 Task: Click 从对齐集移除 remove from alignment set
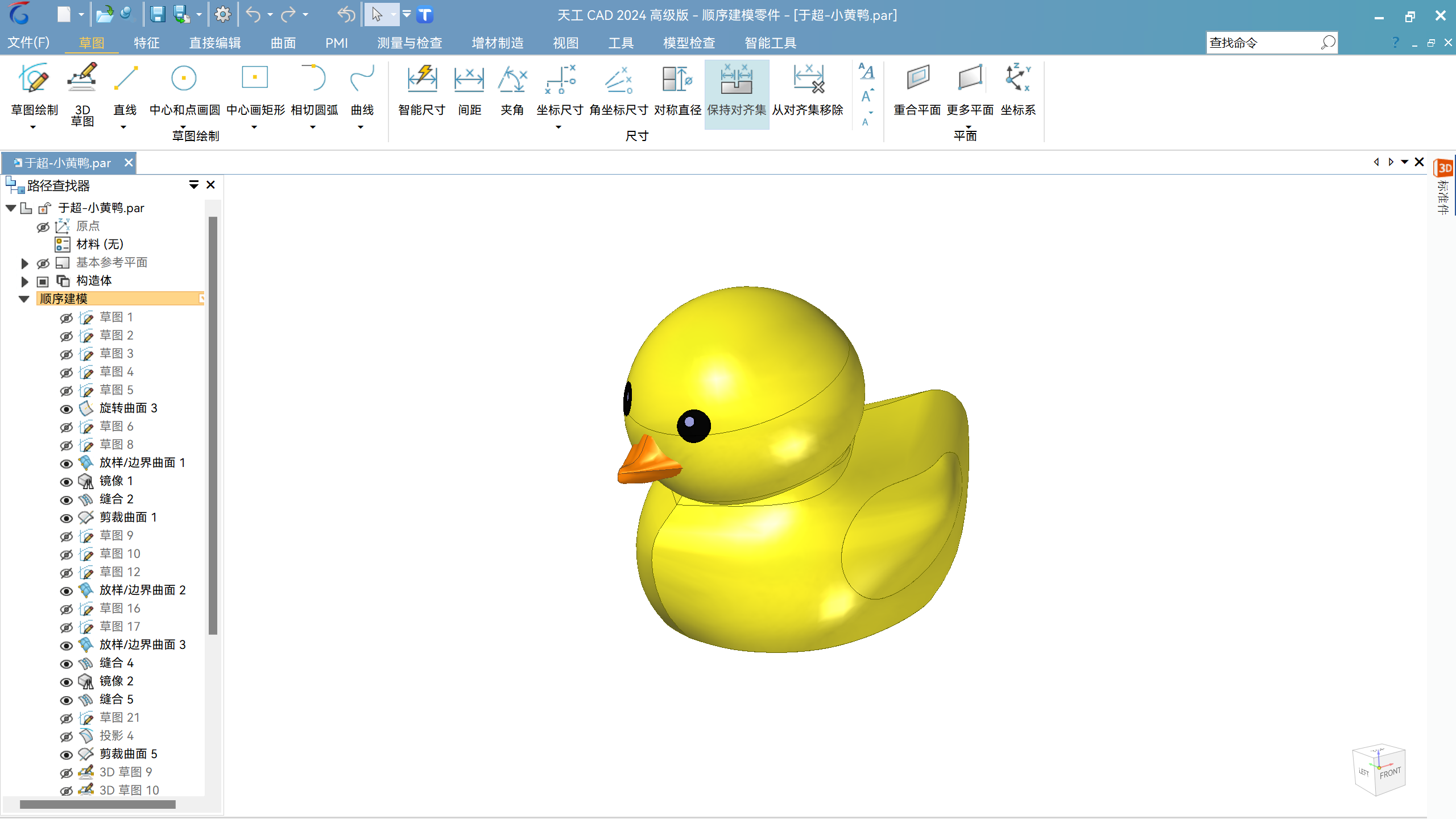(x=808, y=90)
